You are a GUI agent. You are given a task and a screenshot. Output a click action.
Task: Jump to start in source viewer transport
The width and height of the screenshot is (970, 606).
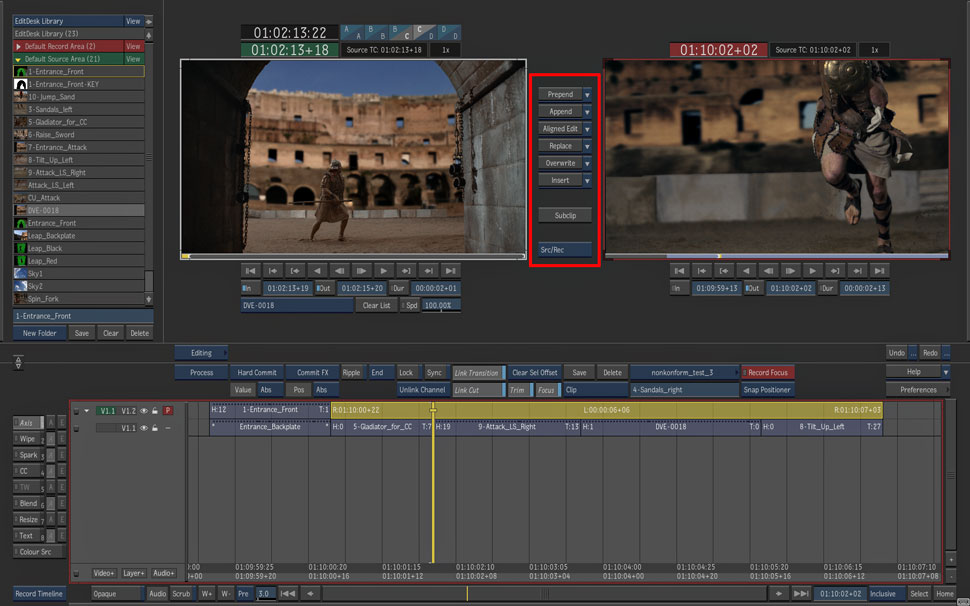pyautogui.click(x=251, y=270)
